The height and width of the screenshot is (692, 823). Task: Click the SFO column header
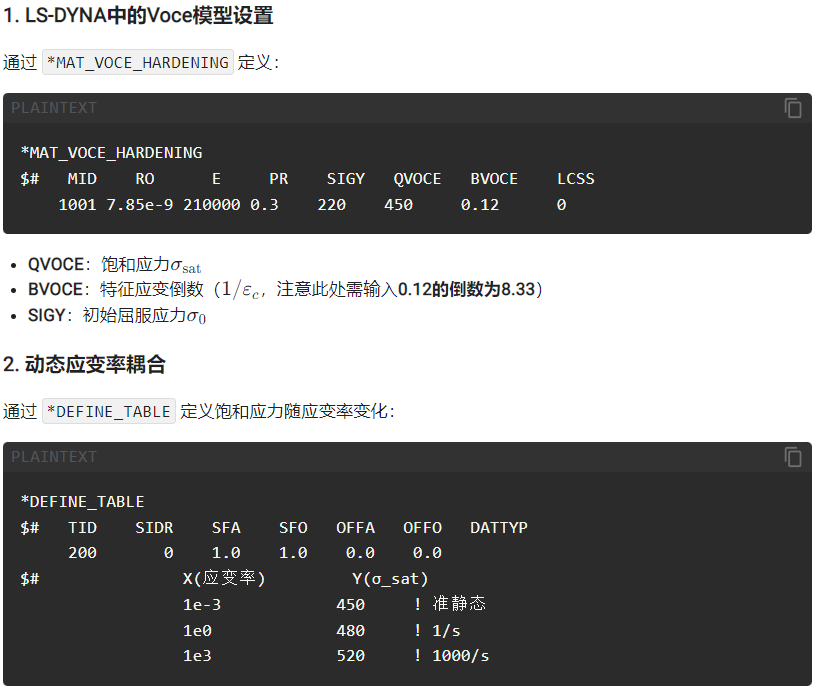coord(293,528)
